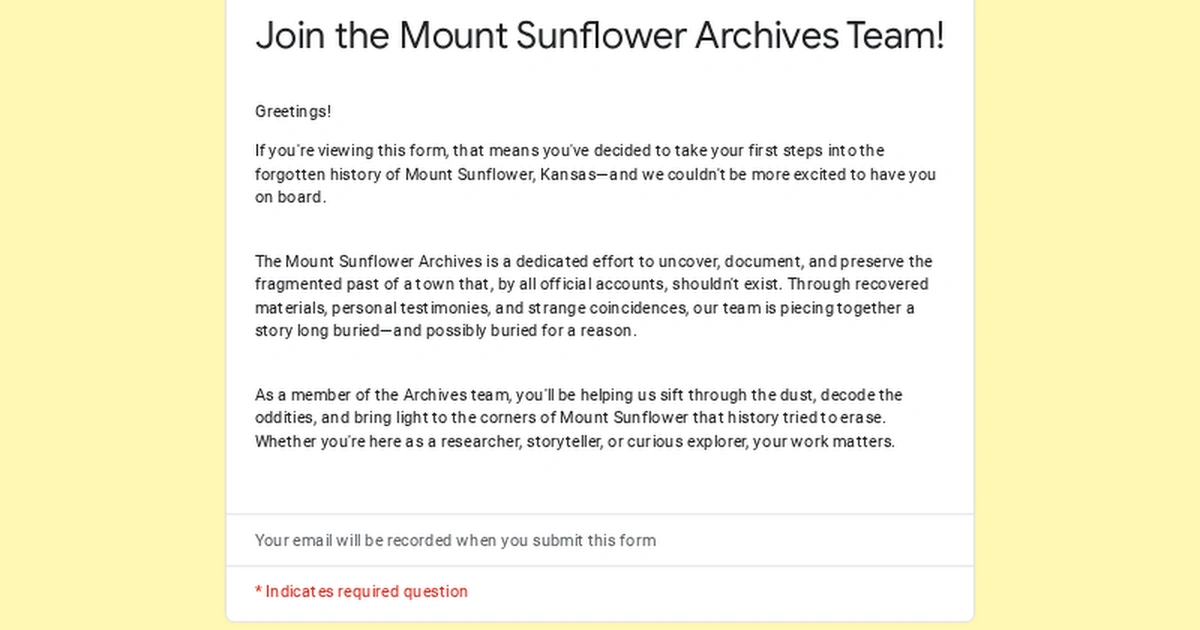Image resolution: width=1200 pixels, height=630 pixels.
Task: Click the line starting 'forgotten history of Mount Sunflower'
Action: (x=595, y=174)
